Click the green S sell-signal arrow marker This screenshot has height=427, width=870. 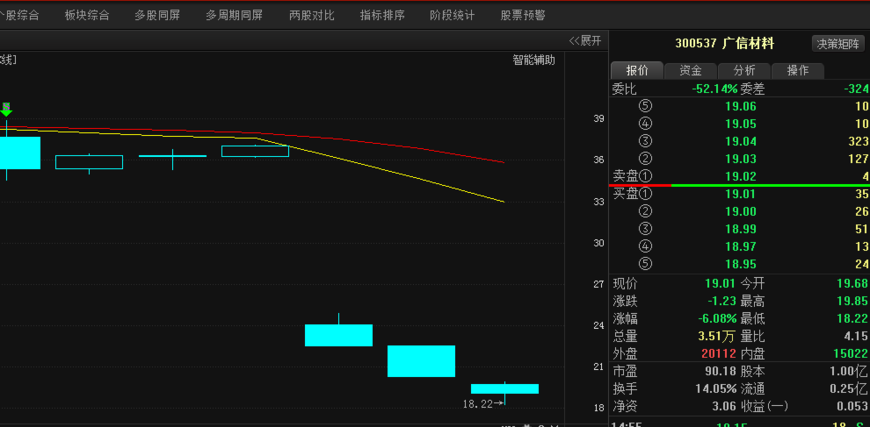[6, 108]
